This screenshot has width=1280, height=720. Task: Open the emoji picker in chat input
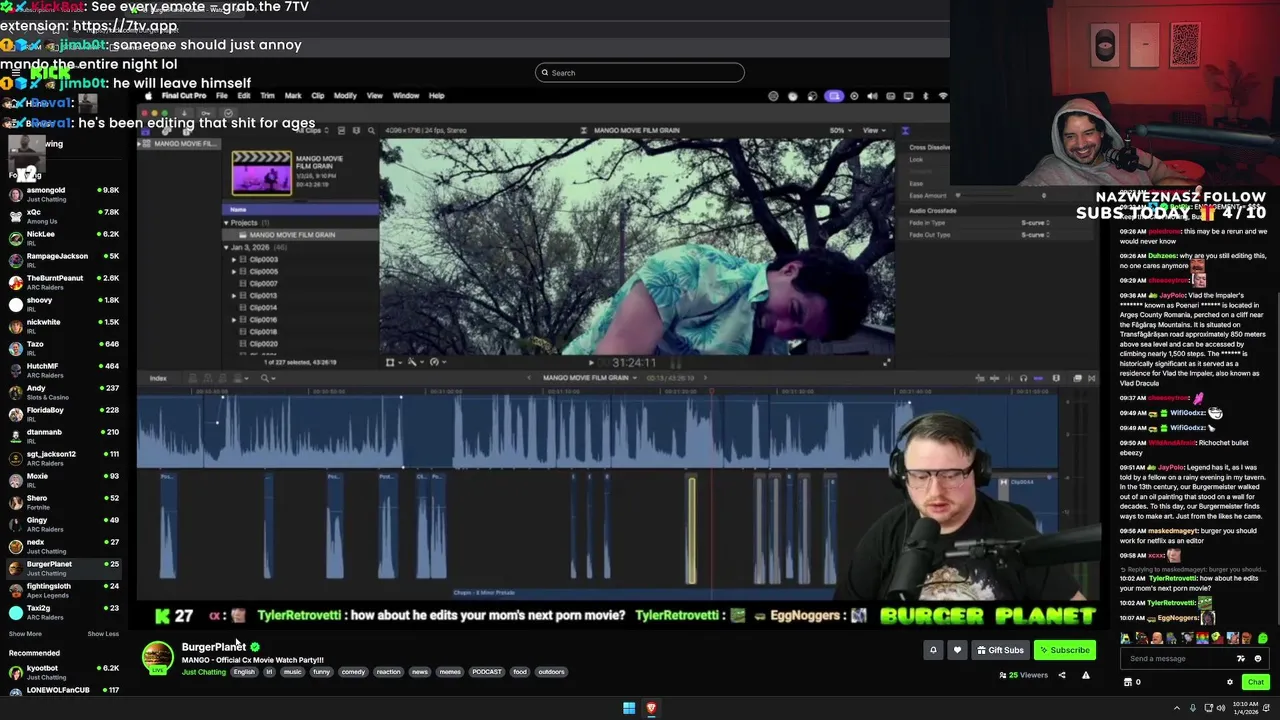(x=1258, y=658)
